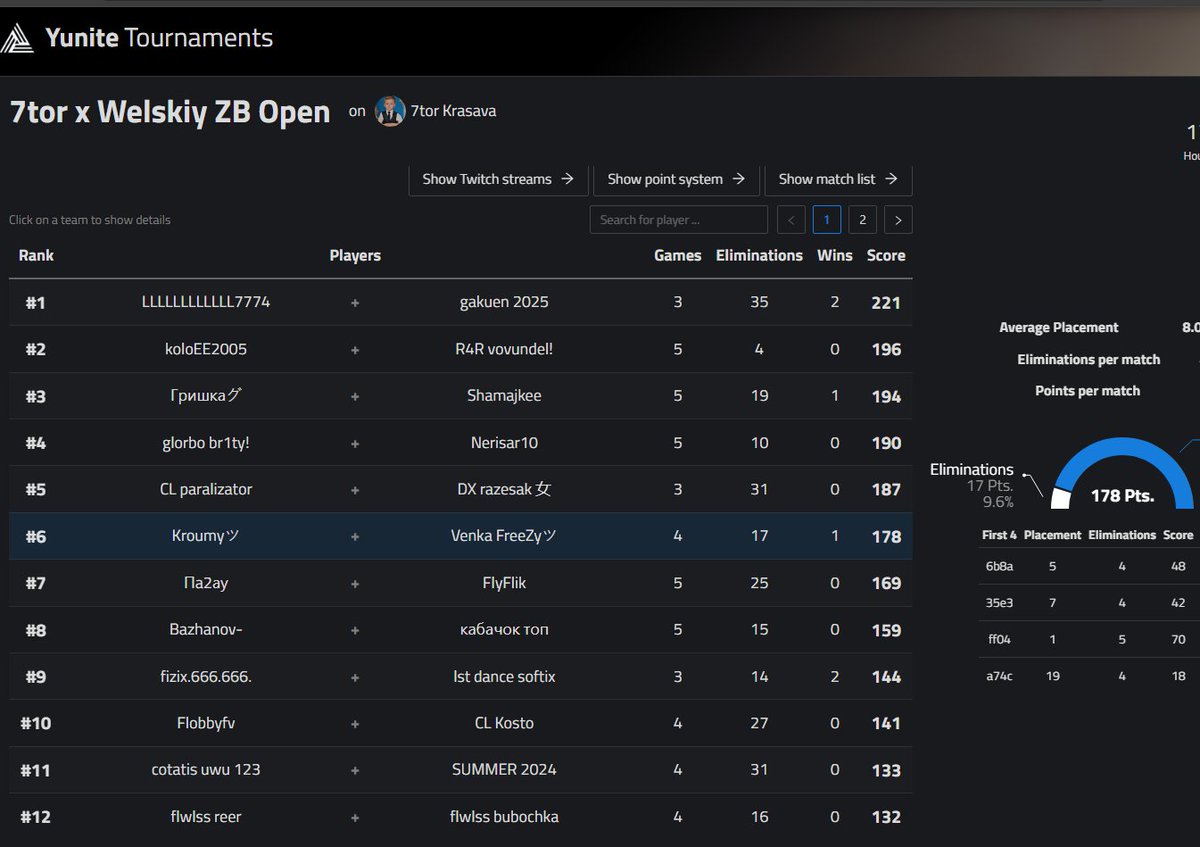
Task: Click the leaderboard Score column header
Action: tap(886, 255)
